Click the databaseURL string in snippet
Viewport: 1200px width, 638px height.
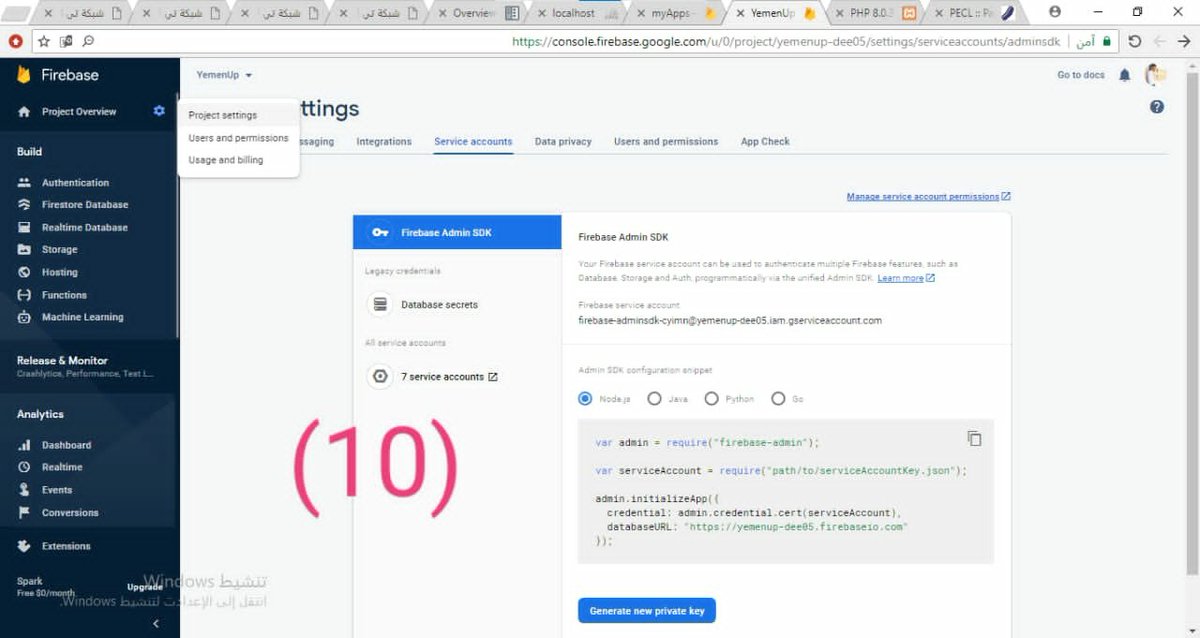coord(796,526)
